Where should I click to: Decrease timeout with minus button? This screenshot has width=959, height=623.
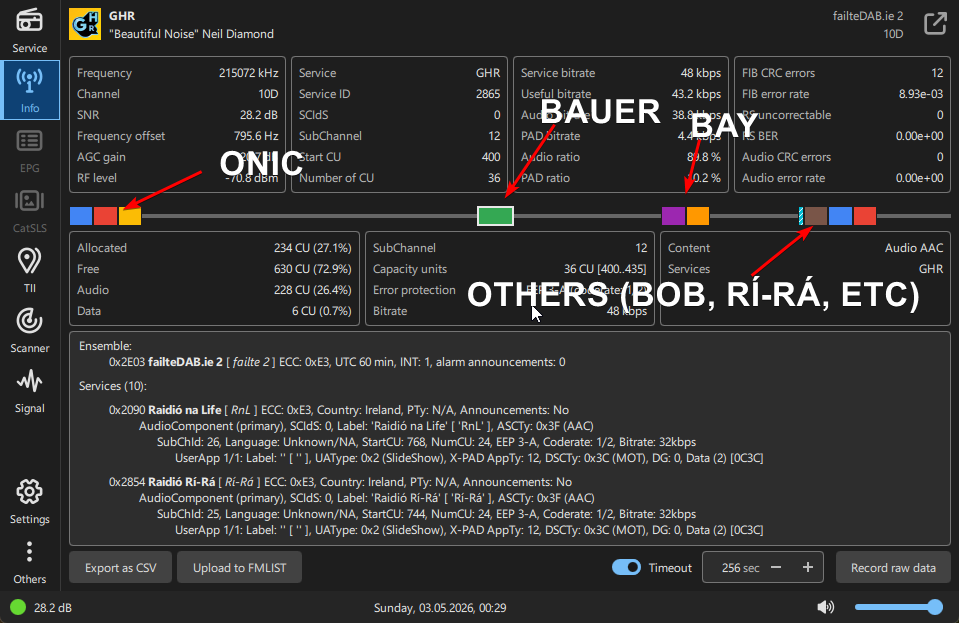coord(776,567)
